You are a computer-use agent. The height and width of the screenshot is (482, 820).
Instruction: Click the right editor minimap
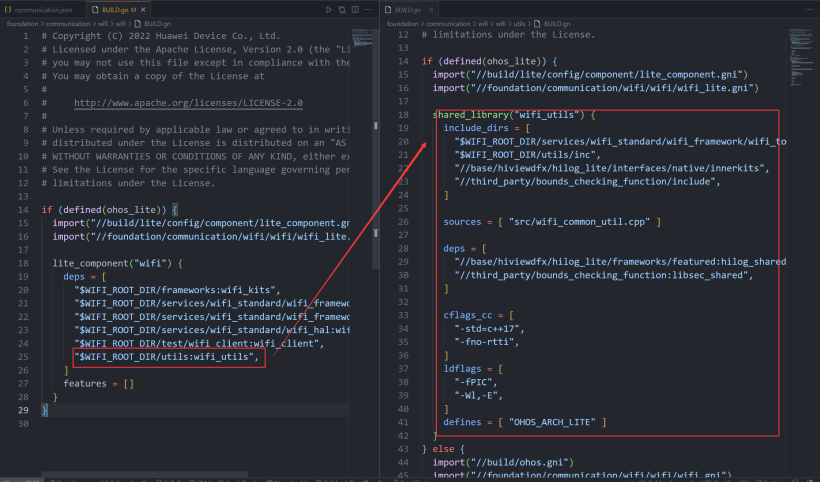tap(801, 58)
